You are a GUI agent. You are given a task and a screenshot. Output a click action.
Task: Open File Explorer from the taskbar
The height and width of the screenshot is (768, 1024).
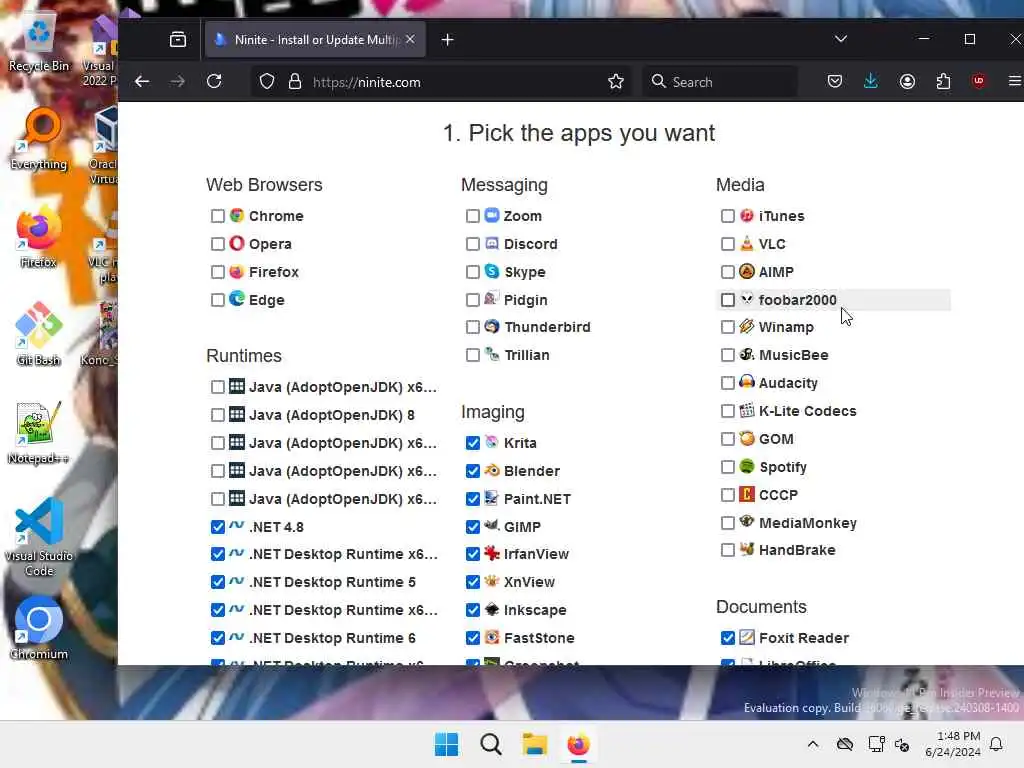(534, 744)
